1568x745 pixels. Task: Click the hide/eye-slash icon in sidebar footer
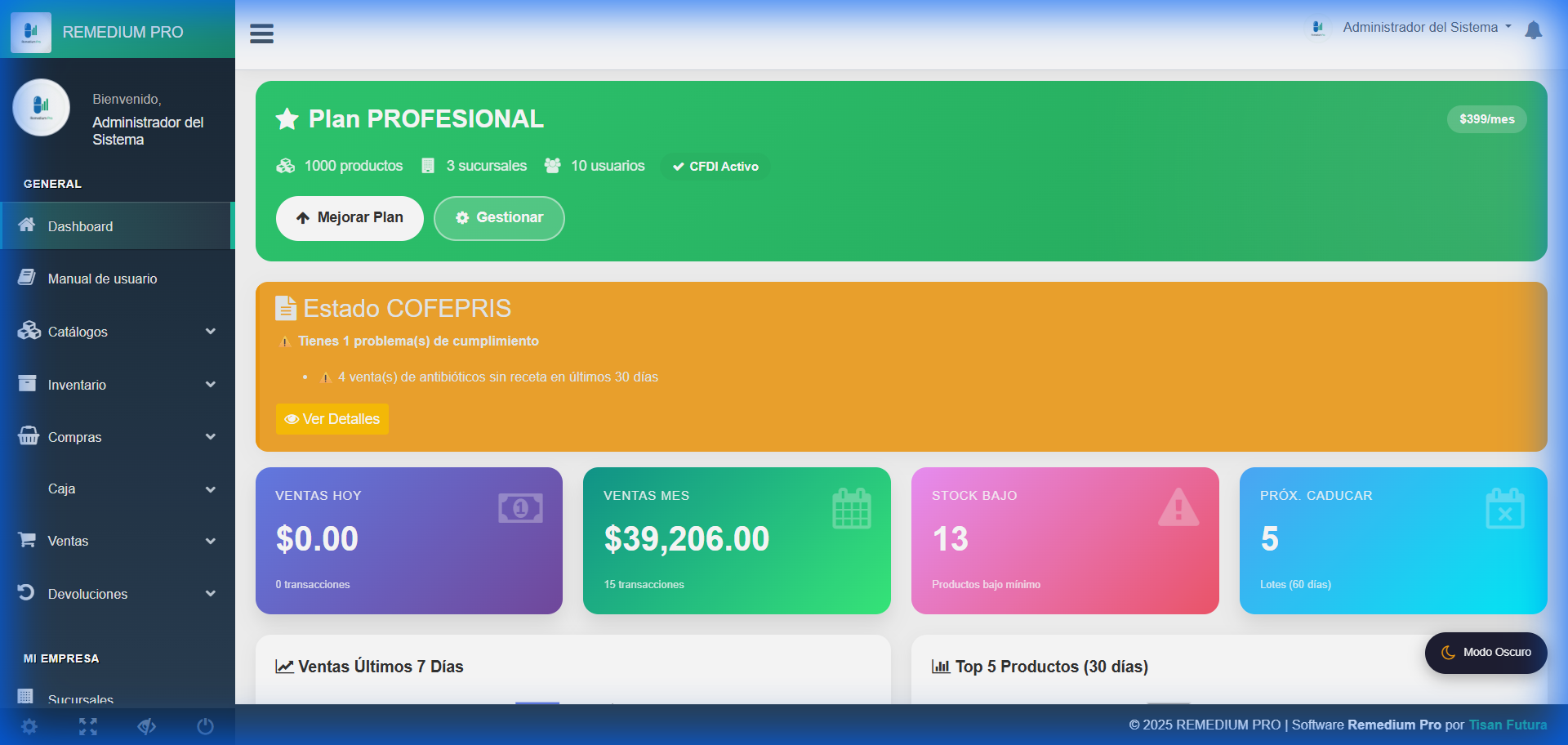(x=147, y=726)
